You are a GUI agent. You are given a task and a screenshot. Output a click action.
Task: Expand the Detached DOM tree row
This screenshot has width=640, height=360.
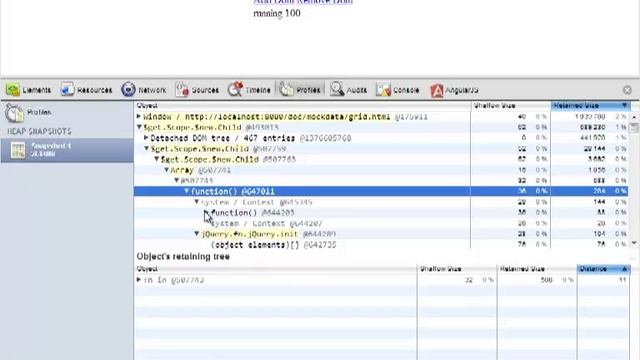click(x=146, y=138)
